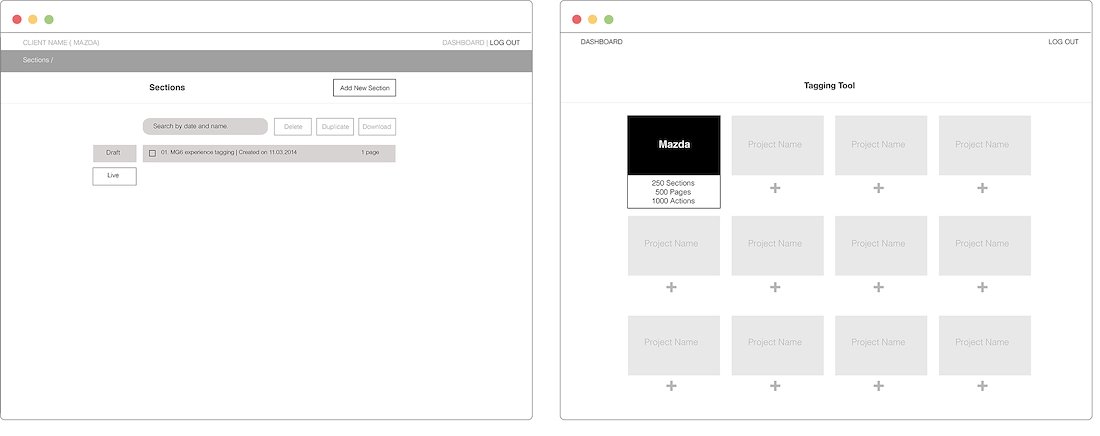The height and width of the screenshot is (436, 1100).
Task: Select Project Name tile, third row, fourth column
Action: point(985,345)
